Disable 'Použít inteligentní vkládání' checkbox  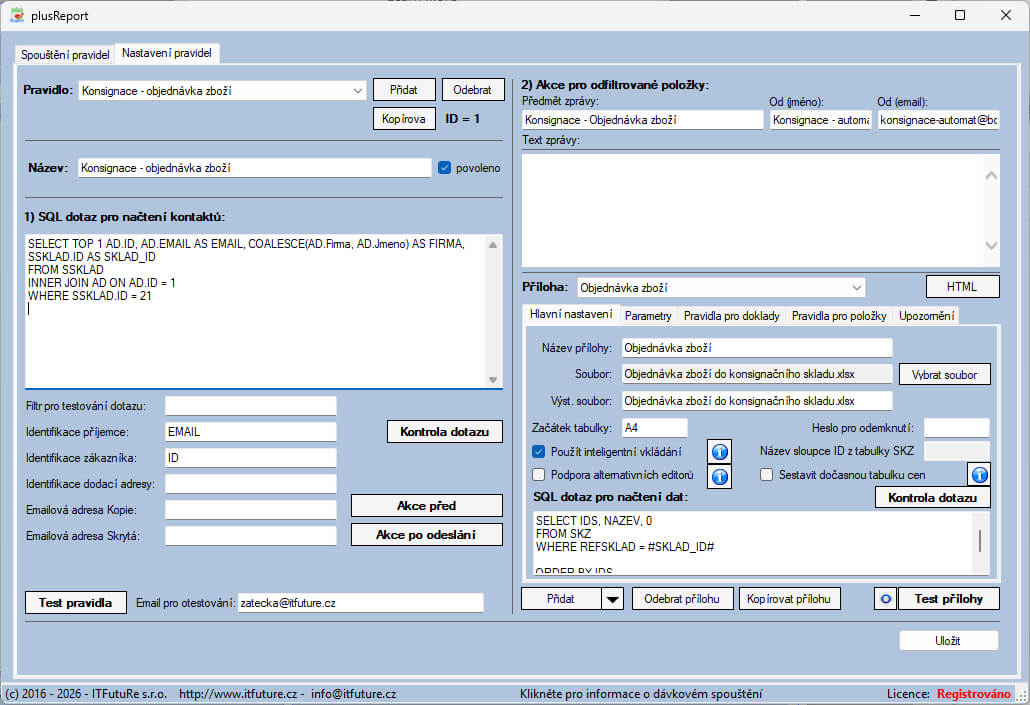(539, 452)
